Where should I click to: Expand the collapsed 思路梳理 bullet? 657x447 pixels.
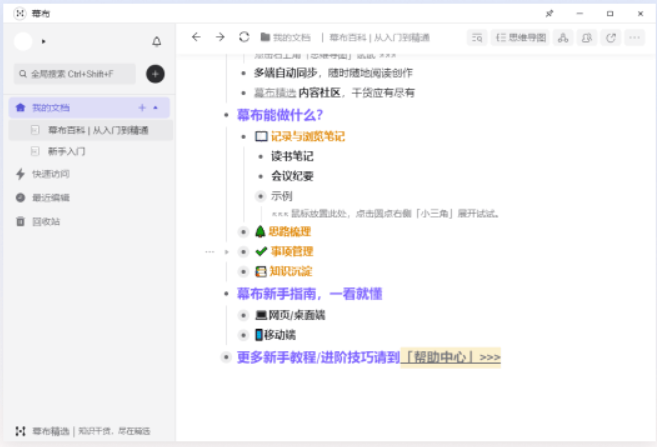pos(243,232)
